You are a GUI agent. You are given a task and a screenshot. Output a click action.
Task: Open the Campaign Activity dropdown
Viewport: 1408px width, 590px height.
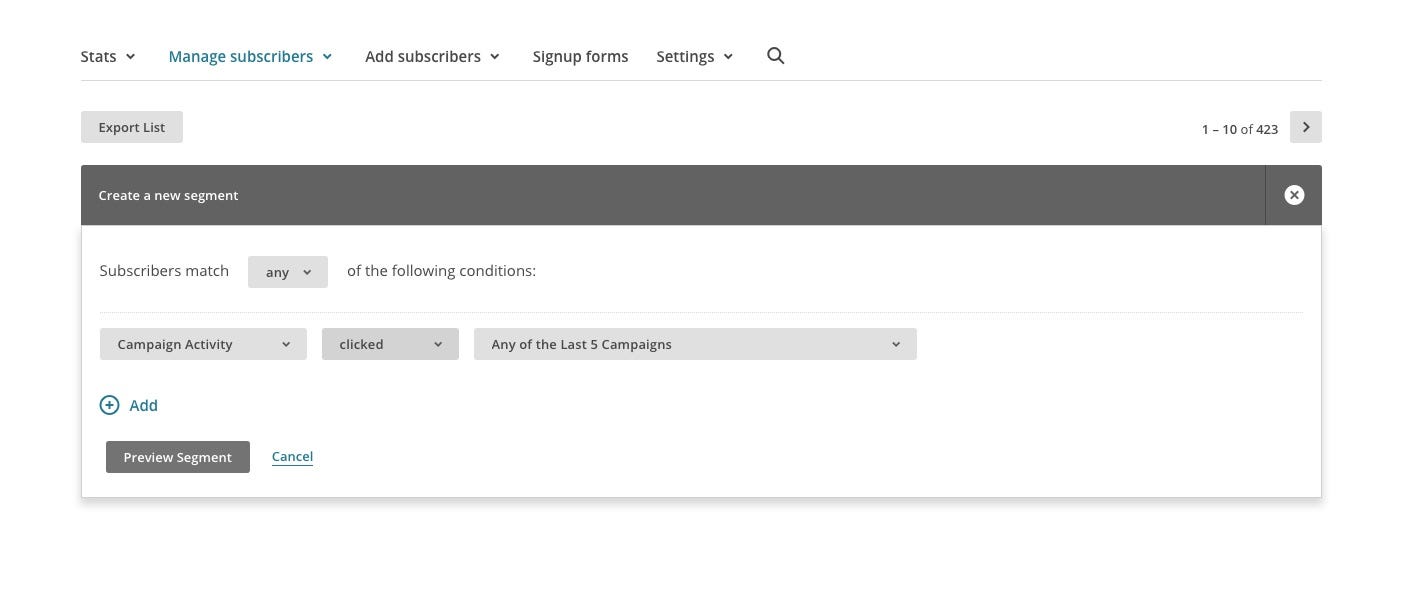(203, 344)
